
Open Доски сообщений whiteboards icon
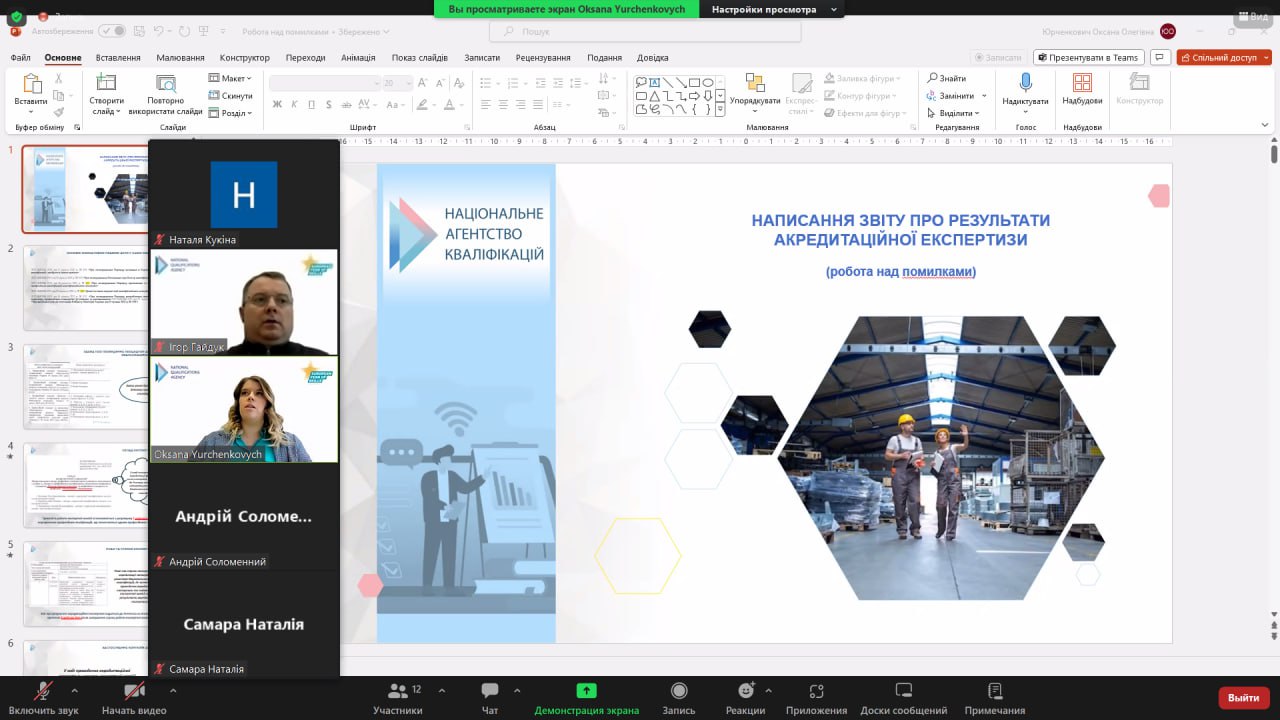[903, 691]
